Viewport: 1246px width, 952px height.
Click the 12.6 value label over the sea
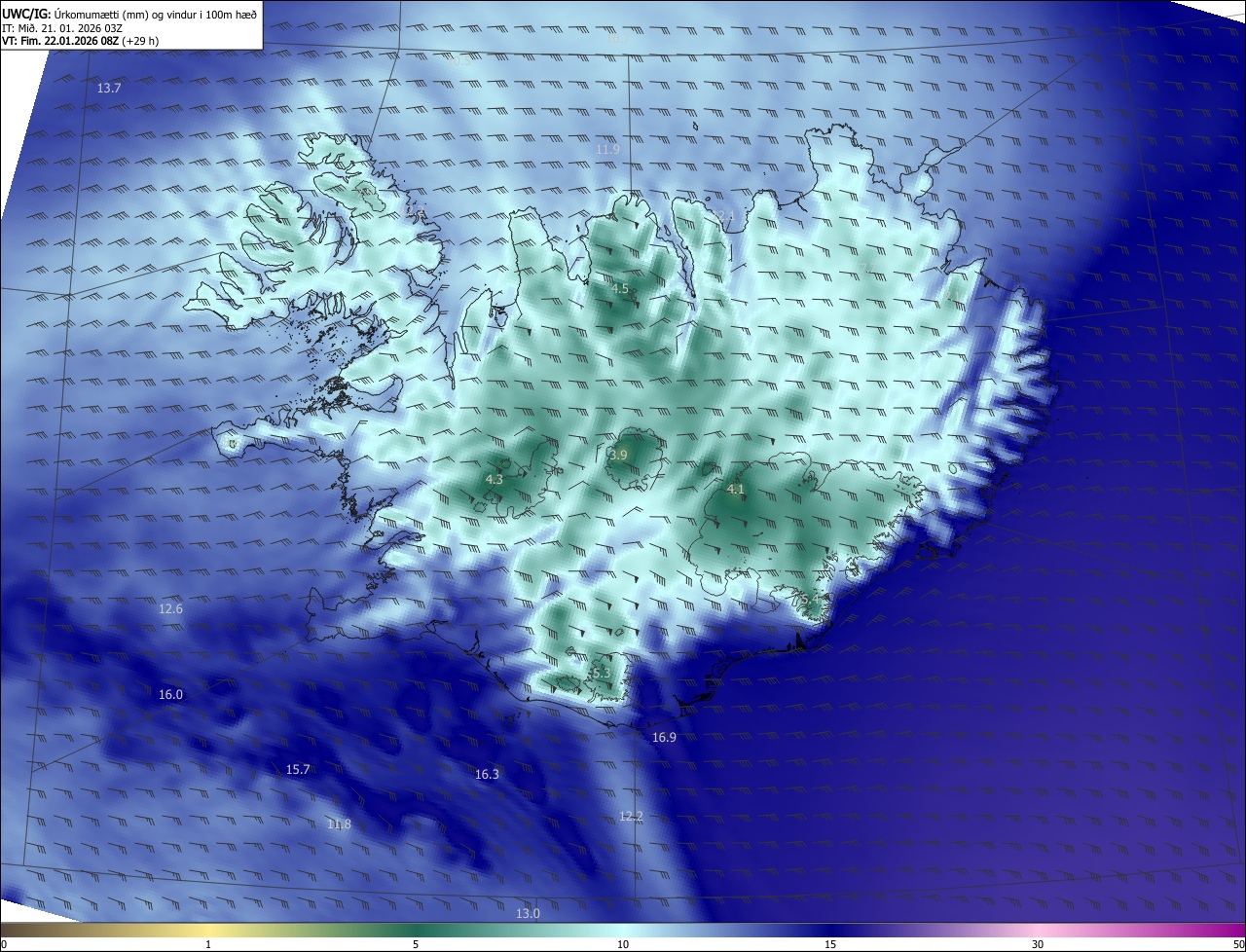[x=170, y=609]
